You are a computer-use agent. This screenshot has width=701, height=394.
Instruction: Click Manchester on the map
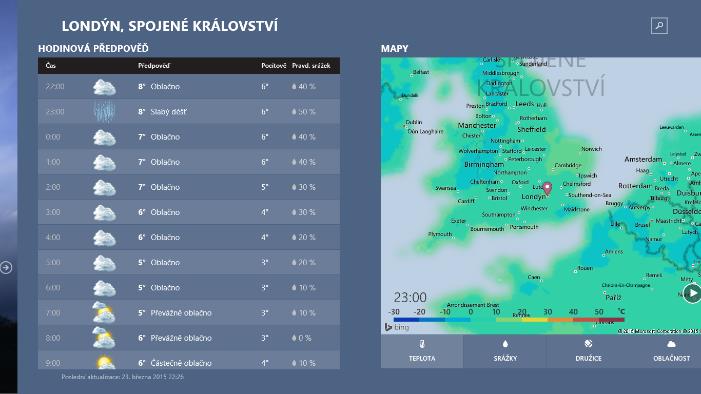(477, 126)
